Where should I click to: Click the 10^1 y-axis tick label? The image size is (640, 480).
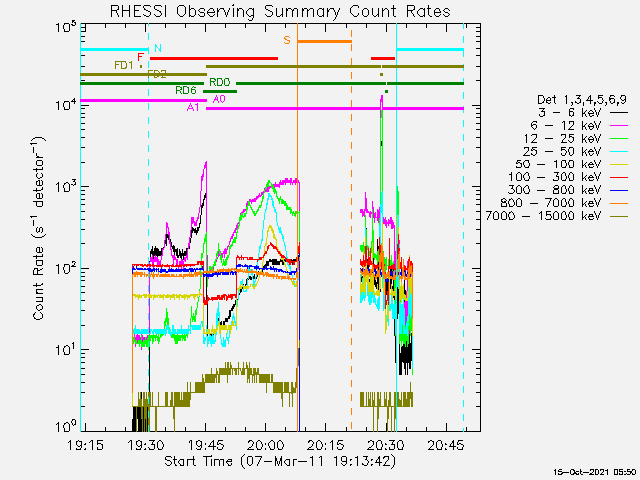65,351
